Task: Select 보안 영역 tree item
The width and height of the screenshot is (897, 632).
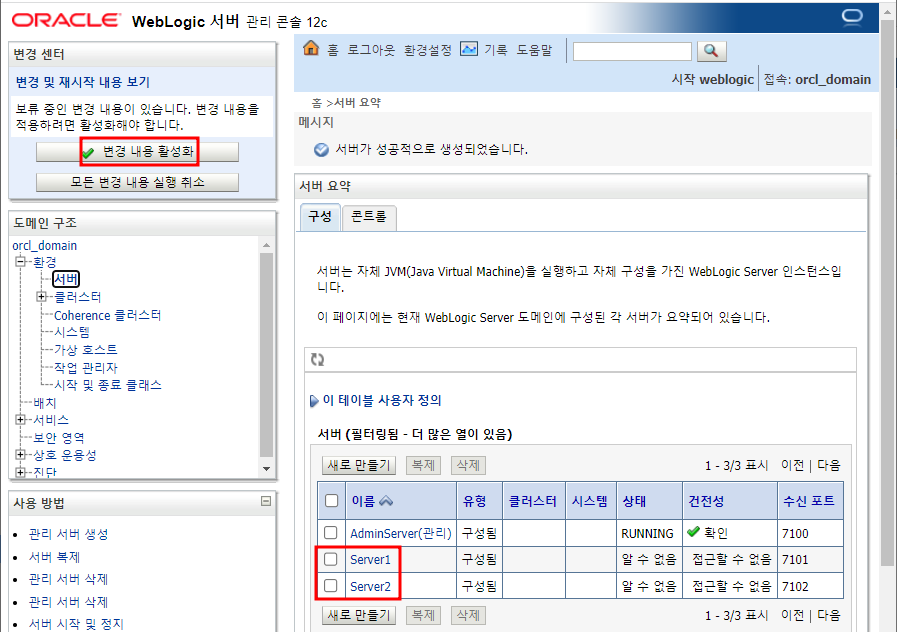Action: click(59, 438)
